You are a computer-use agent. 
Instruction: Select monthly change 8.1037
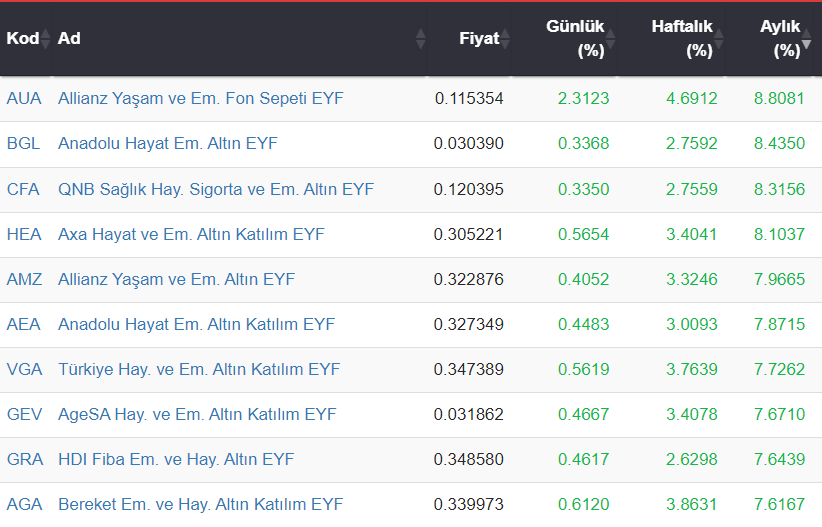(780, 234)
